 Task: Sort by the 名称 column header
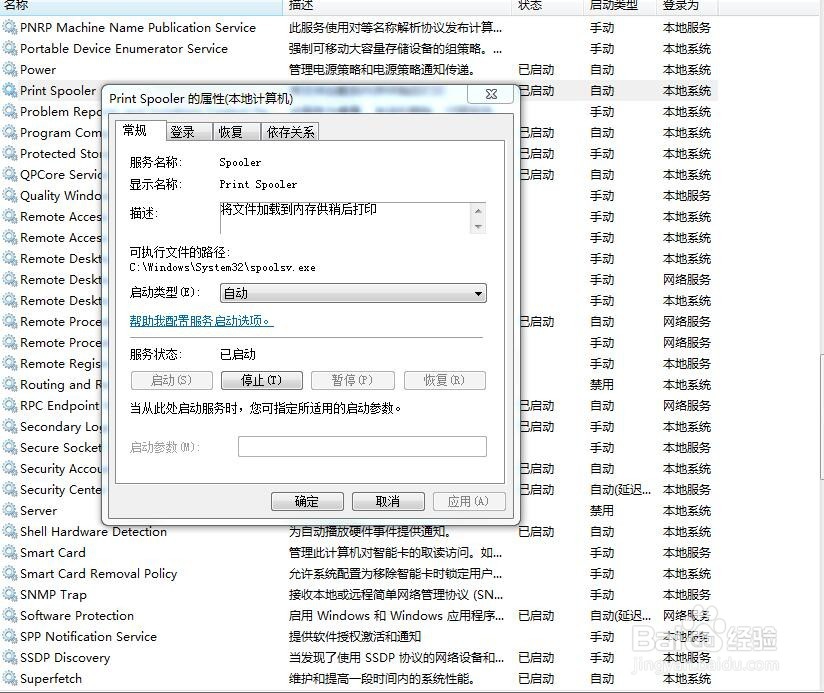click(141, 5)
